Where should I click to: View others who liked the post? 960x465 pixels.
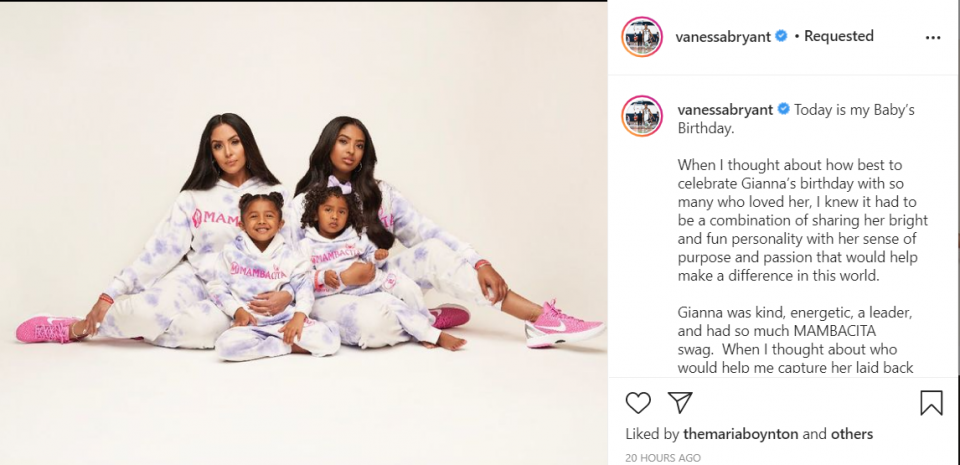tap(852, 434)
